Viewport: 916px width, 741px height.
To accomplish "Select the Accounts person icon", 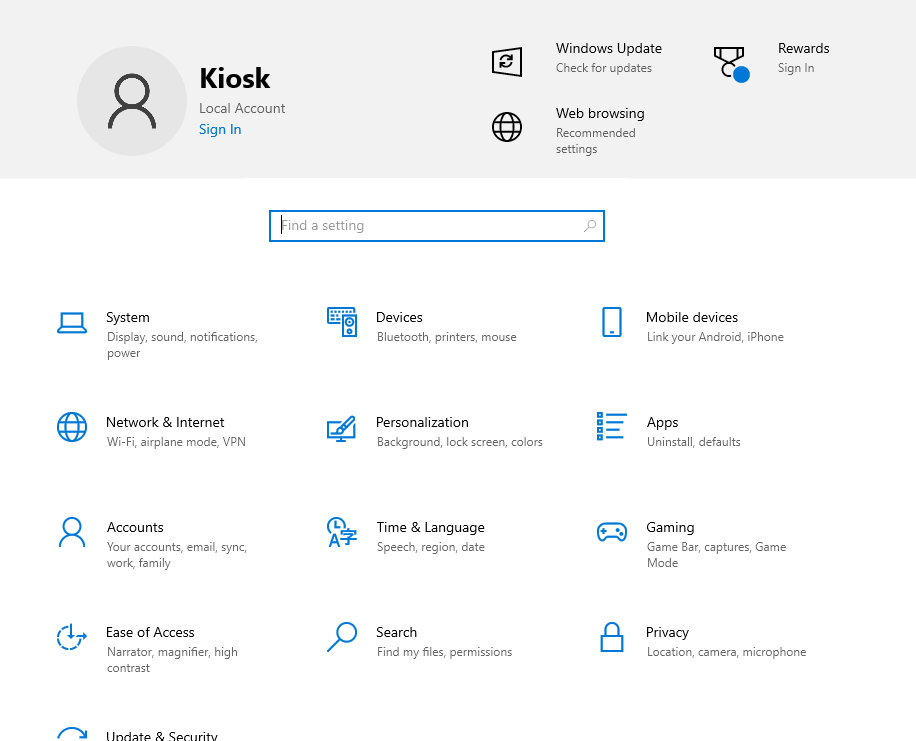I will coord(72,532).
